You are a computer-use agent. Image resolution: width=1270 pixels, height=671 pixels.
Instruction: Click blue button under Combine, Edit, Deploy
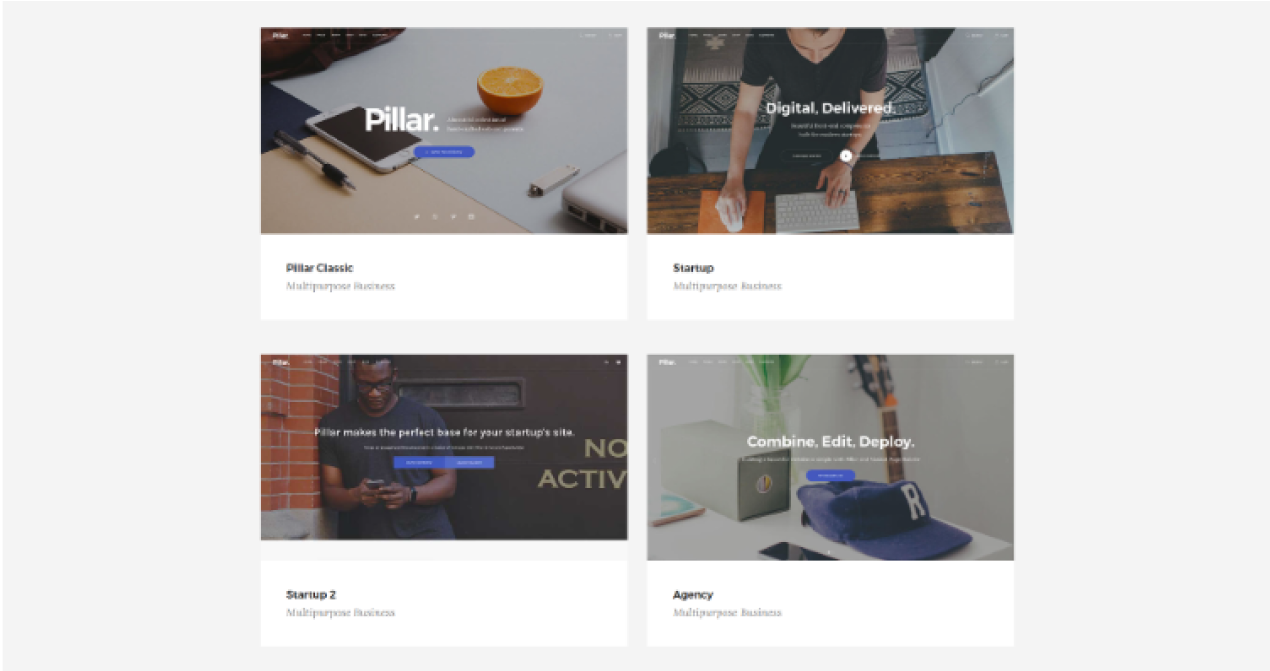(x=830, y=476)
